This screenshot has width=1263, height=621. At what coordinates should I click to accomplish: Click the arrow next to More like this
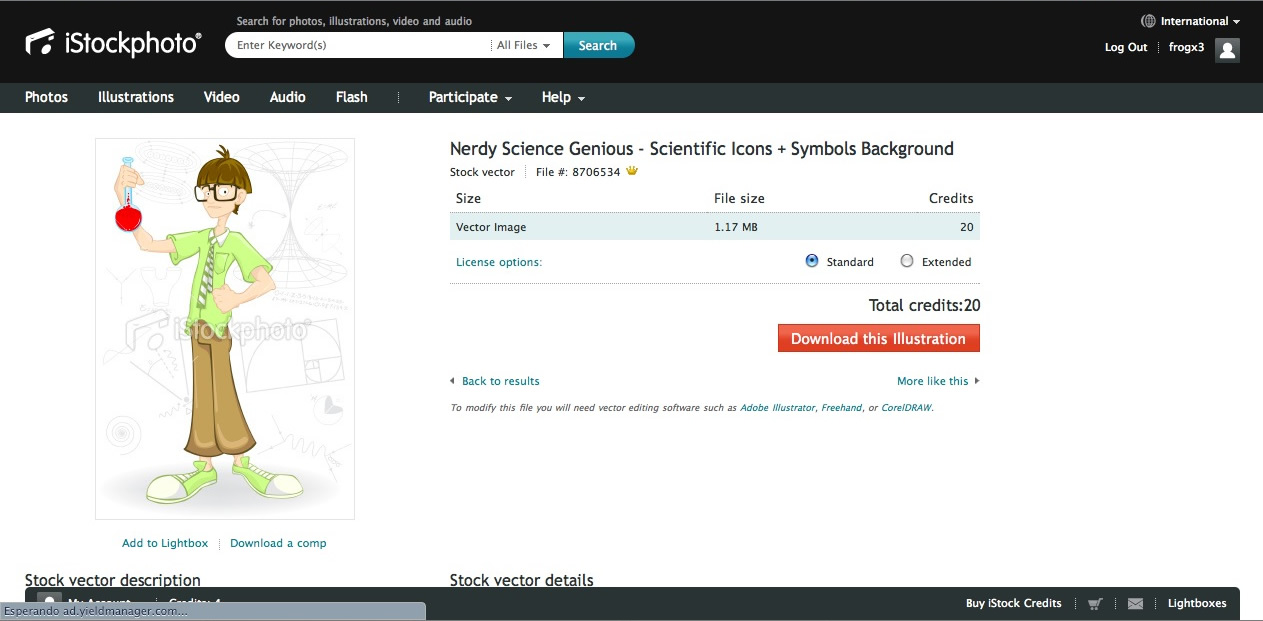977,381
